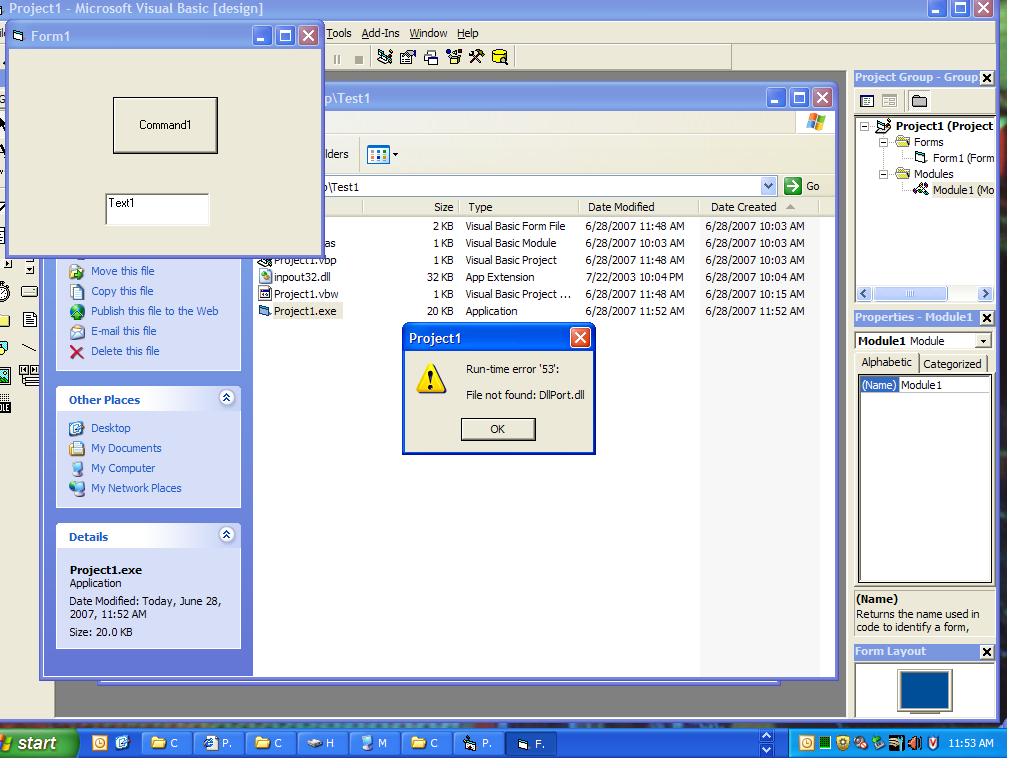The width and height of the screenshot is (1024, 768).
Task: Click the My Computer icon in Other Places
Action: click(x=77, y=468)
